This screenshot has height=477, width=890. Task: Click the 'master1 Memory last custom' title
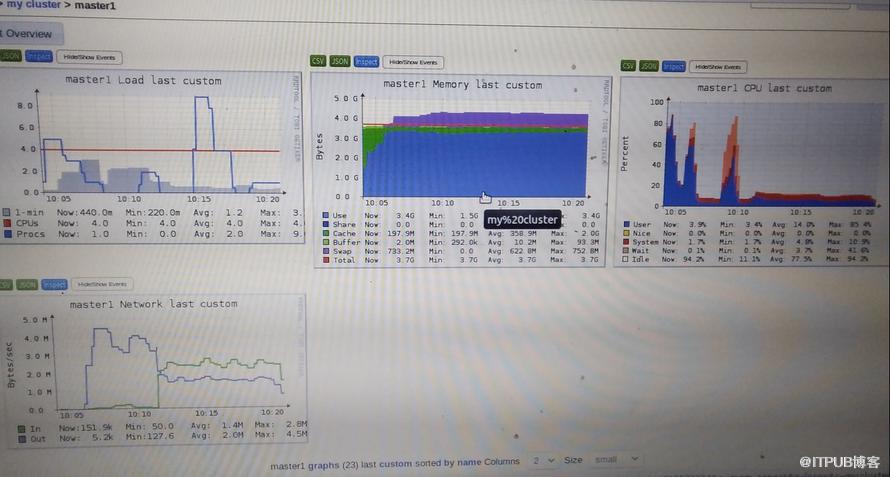pyautogui.click(x=463, y=85)
